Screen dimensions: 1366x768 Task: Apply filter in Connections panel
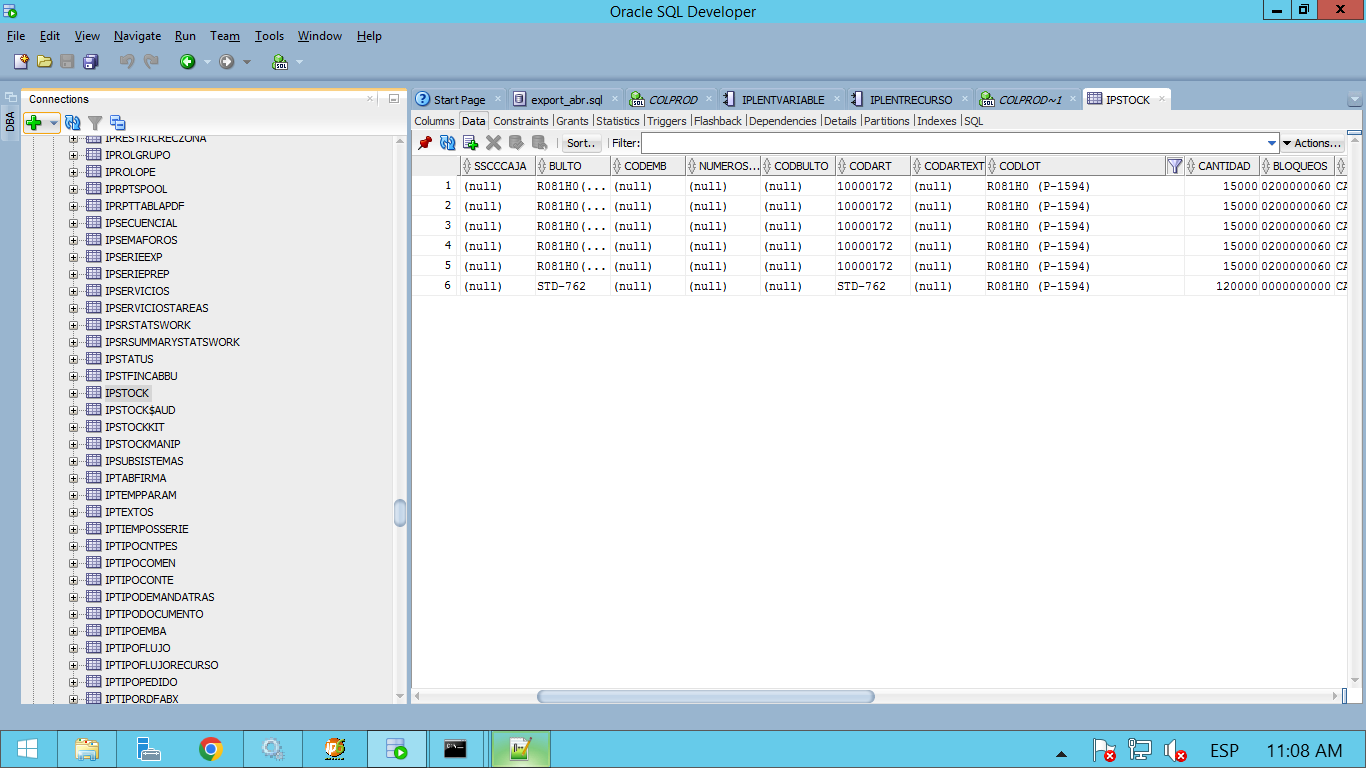pyautogui.click(x=95, y=123)
